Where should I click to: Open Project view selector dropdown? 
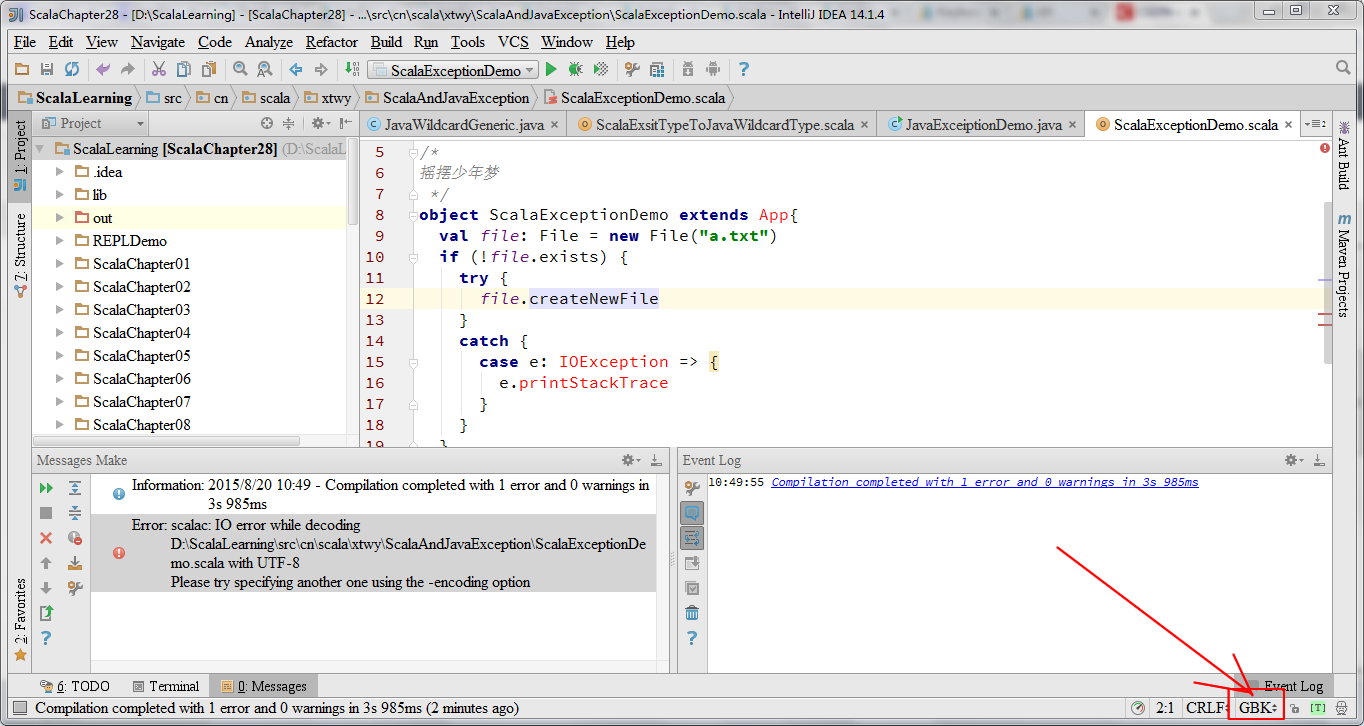pyautogui.click(x=92, y=123)
